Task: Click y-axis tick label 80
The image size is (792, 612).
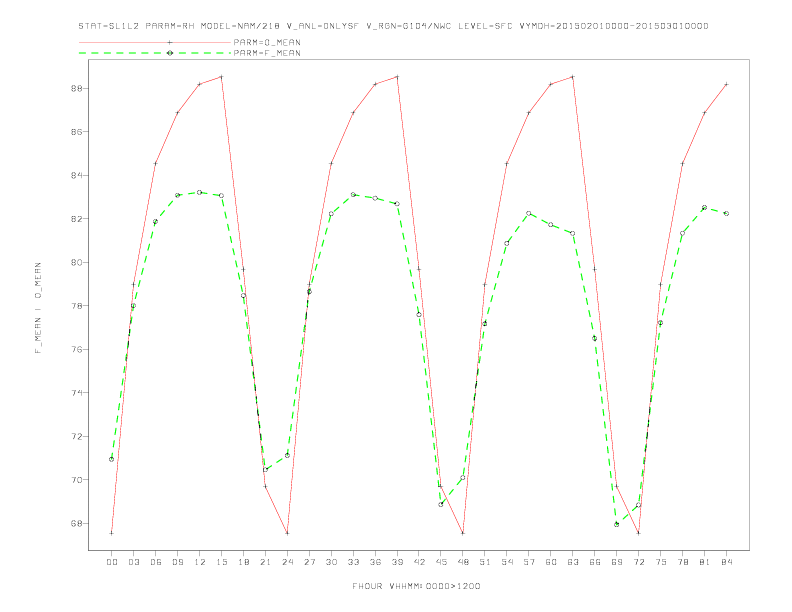Action: click(77, 262)
